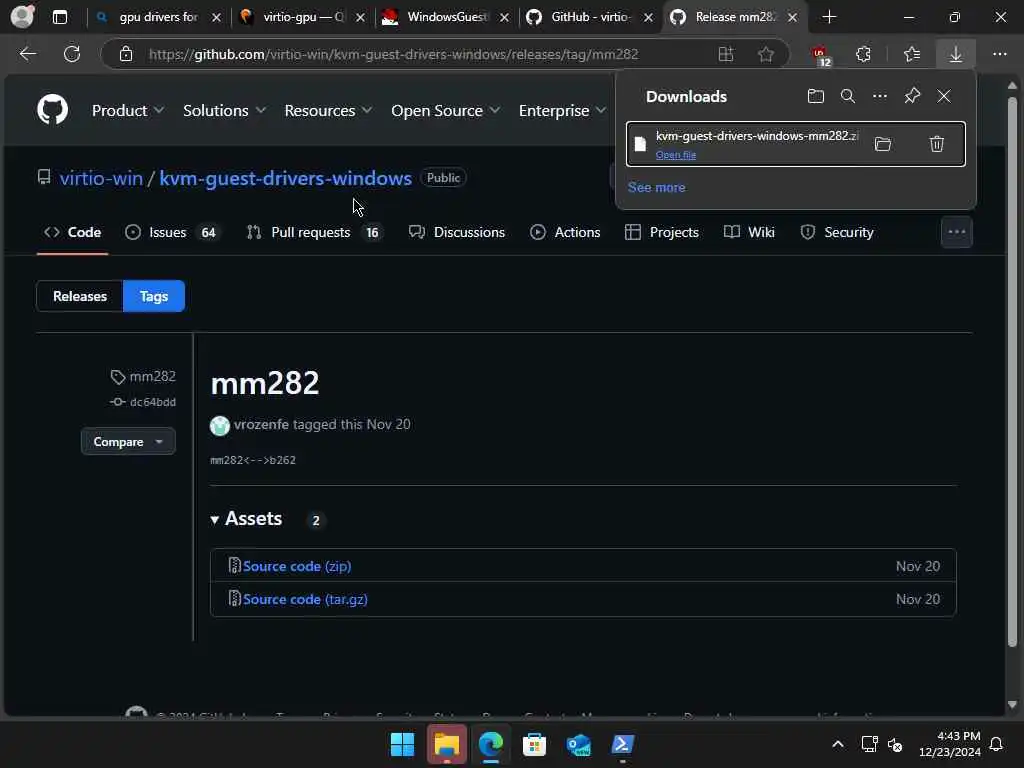Search downloads with magnifier icon

[x=848, y=96]
